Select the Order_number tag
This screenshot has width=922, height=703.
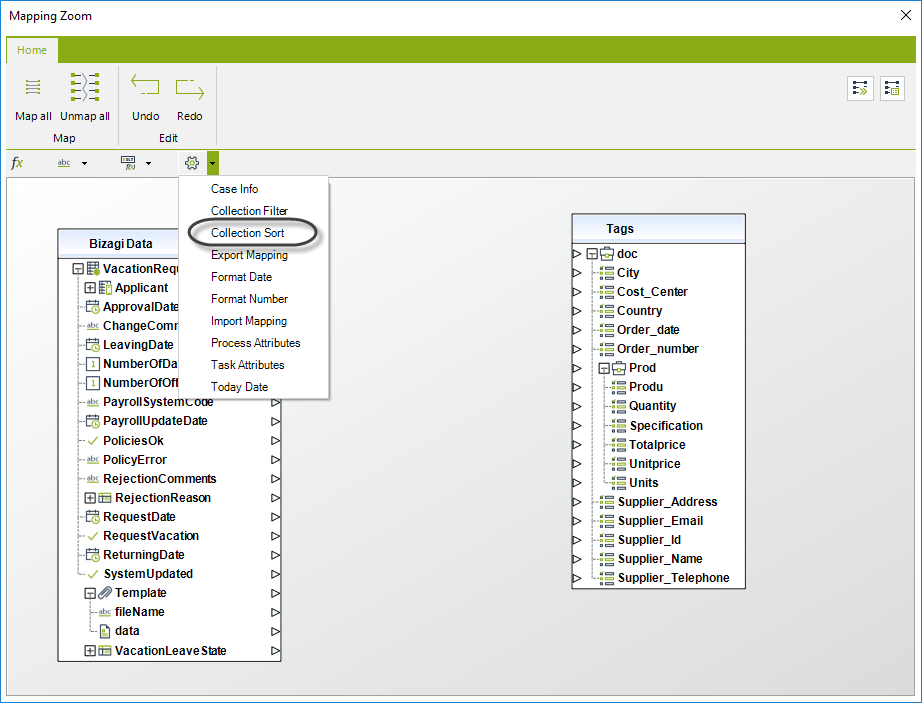coord(657,349)
